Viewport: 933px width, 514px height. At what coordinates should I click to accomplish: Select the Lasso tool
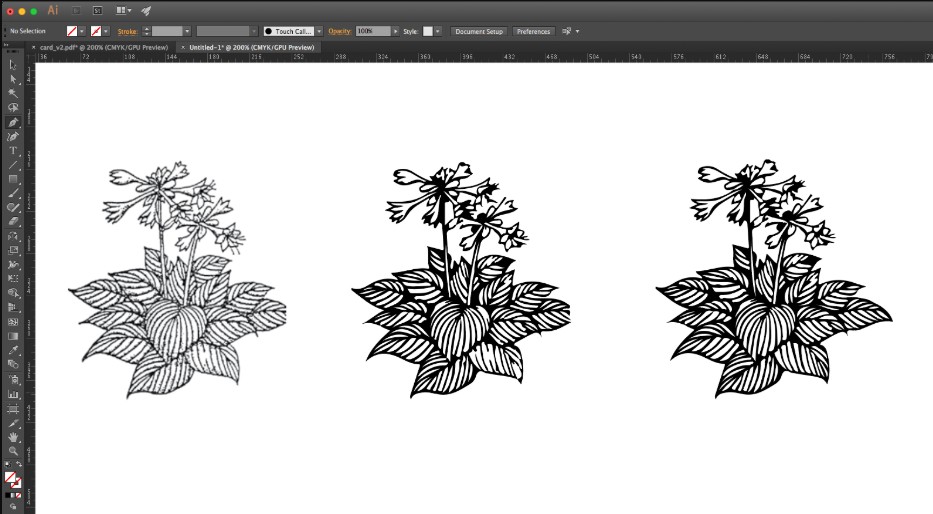(13, 108)
